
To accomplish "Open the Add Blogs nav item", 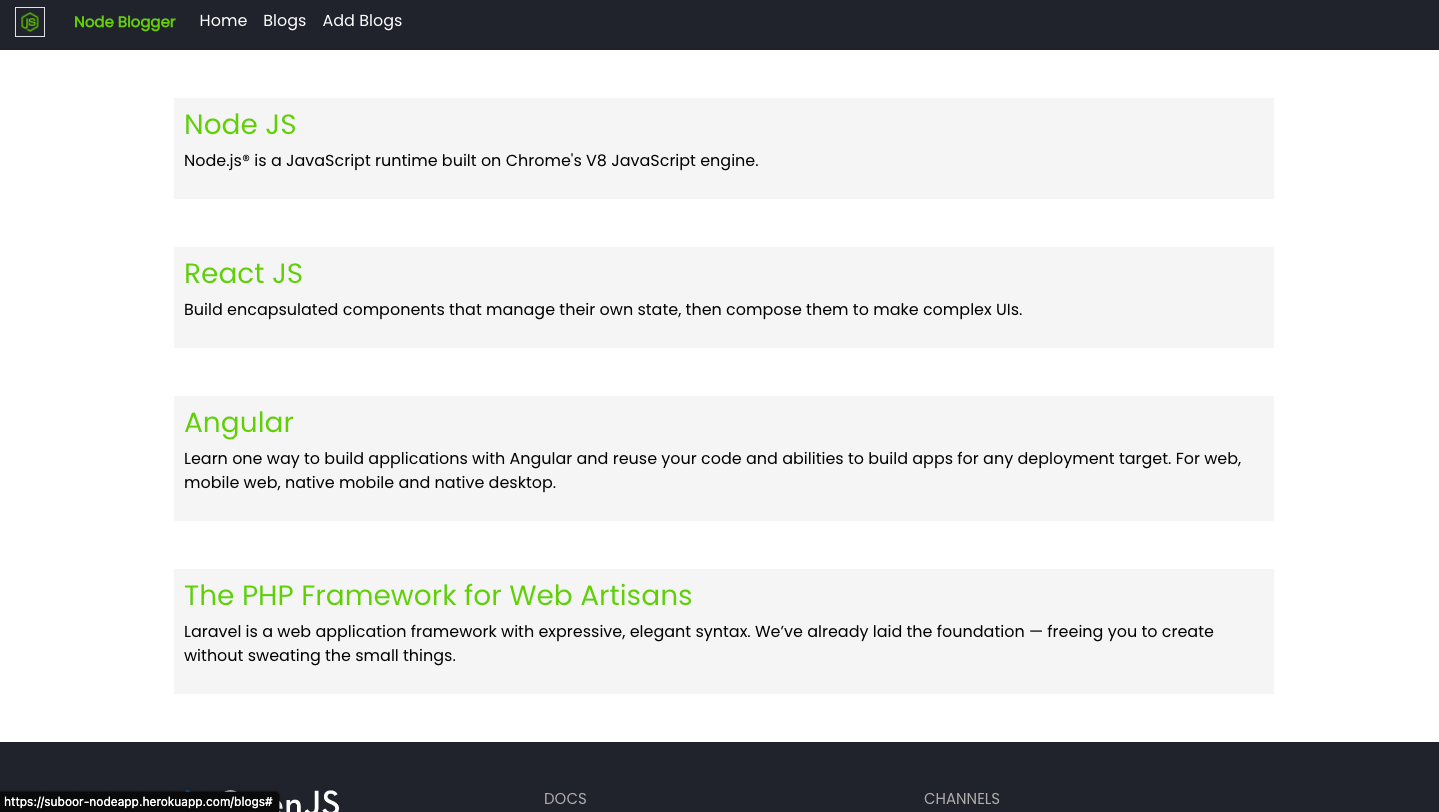I will click(362, 21).
